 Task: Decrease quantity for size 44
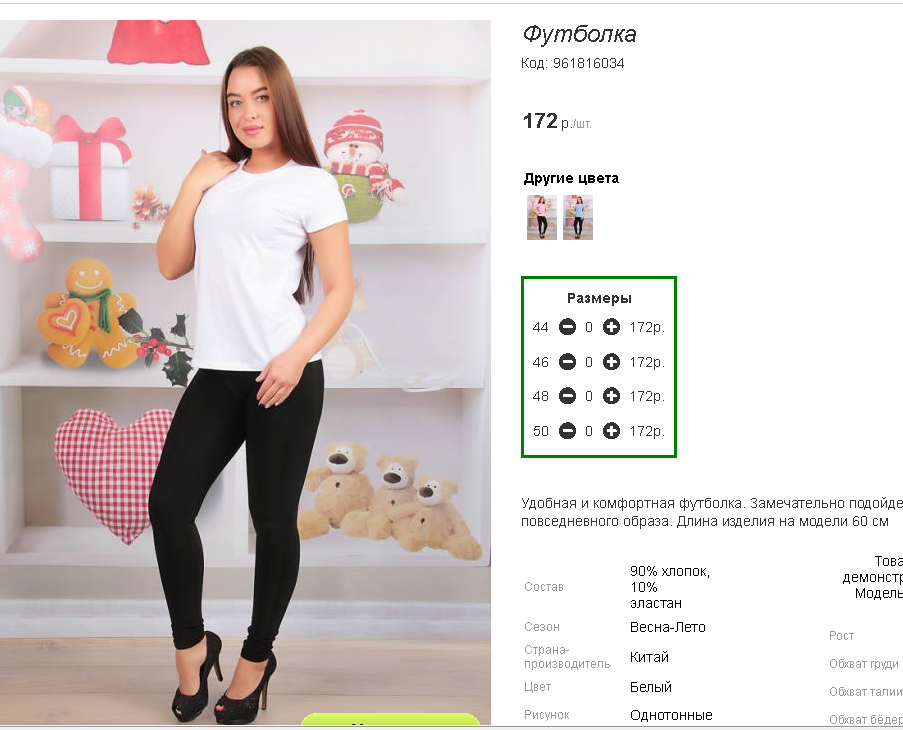(567, 327)
